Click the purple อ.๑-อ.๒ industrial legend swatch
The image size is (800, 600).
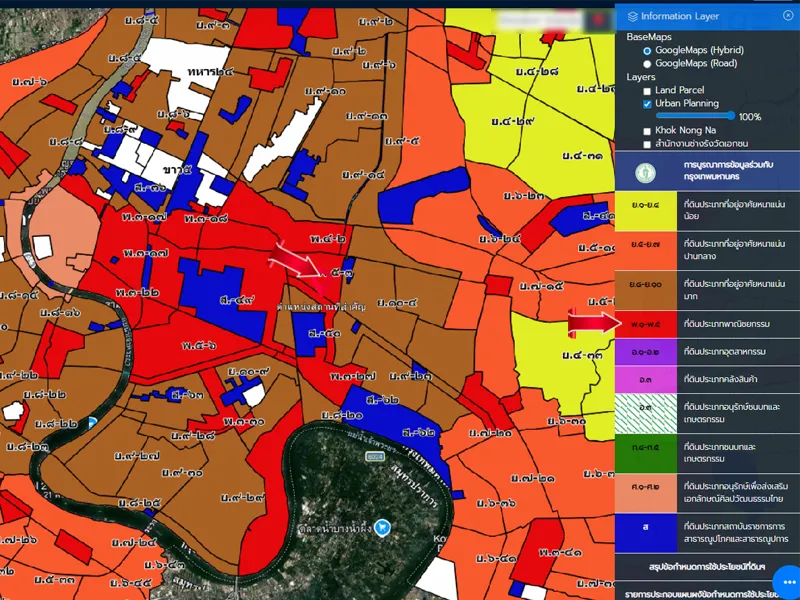pos(645,352)
